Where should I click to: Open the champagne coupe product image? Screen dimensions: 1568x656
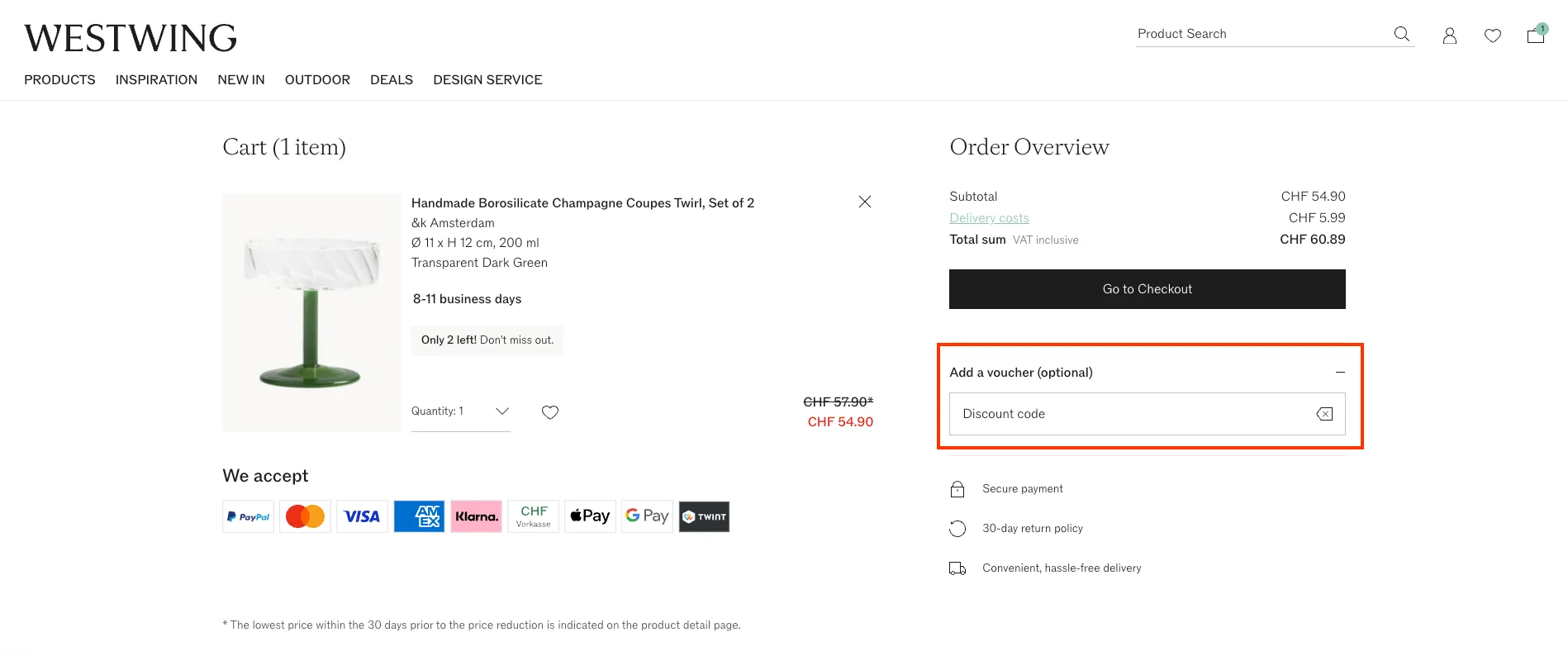point(311,312)
